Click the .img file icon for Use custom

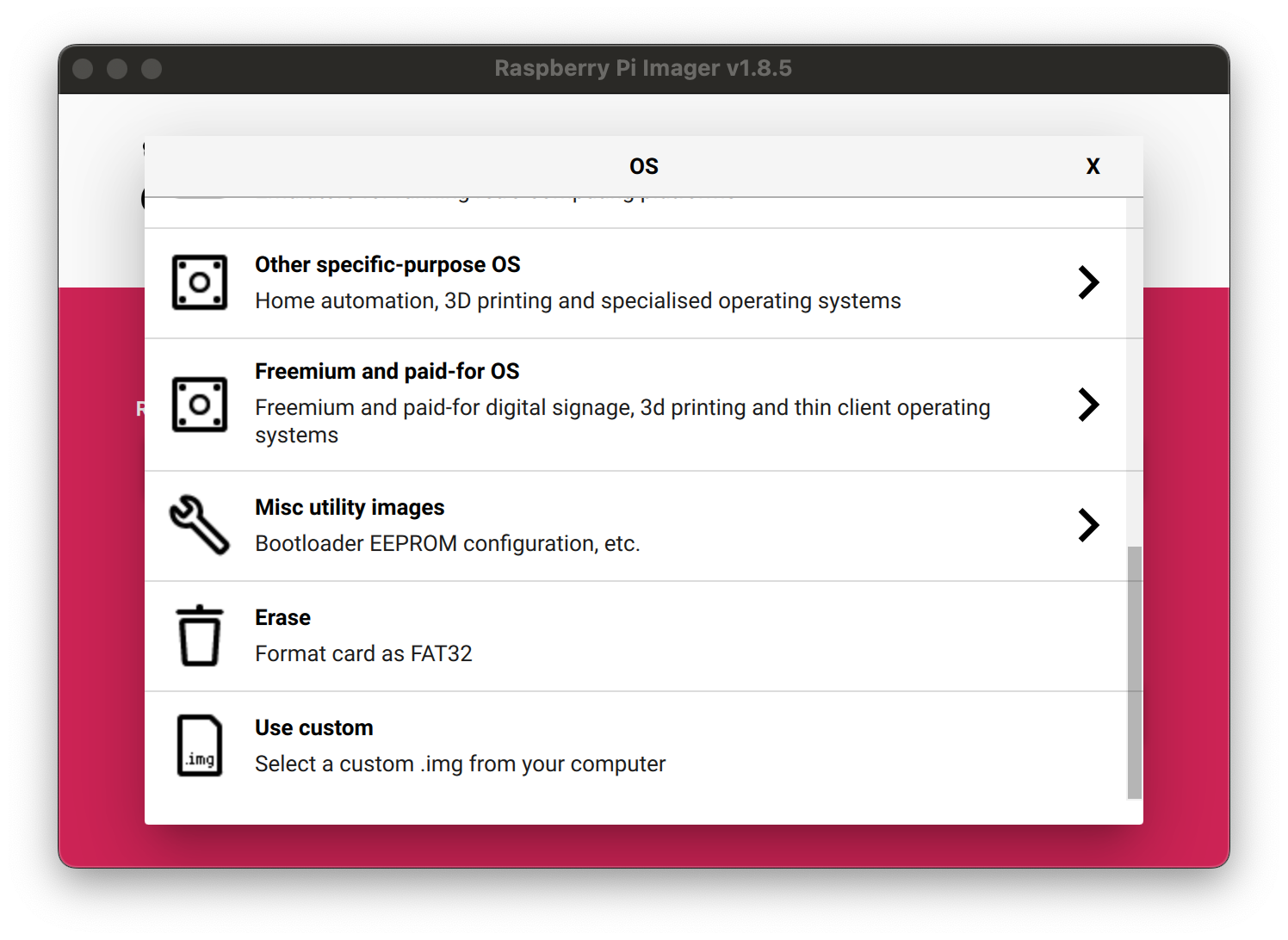(200, 745)
